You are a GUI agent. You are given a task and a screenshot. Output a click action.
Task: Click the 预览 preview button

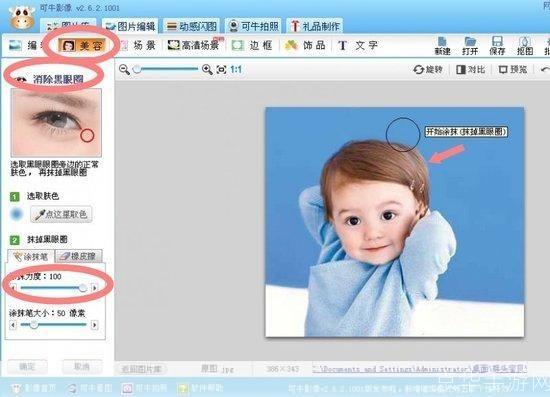(x=513, y=69)
